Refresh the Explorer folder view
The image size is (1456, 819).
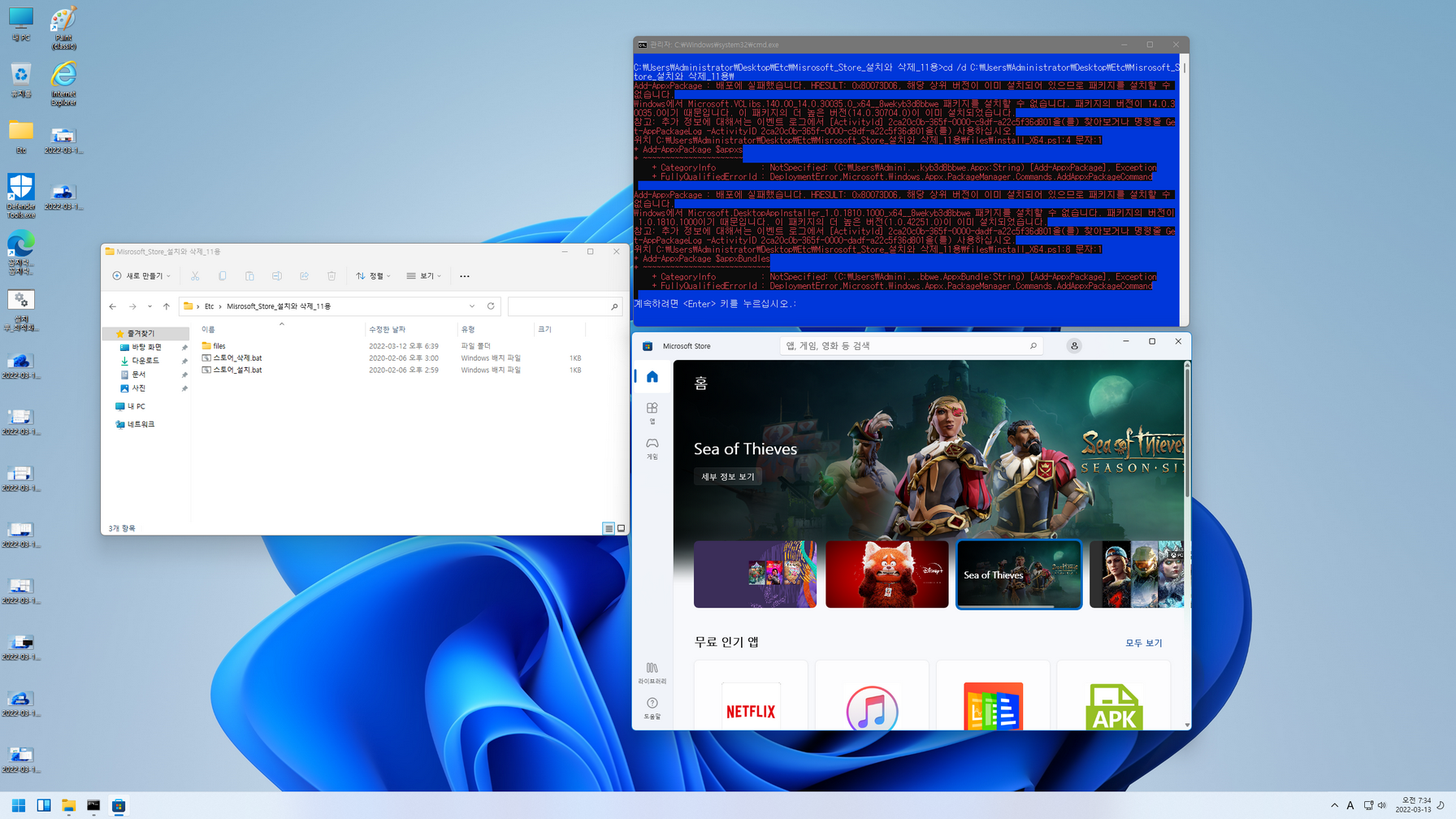coord(491,306)
